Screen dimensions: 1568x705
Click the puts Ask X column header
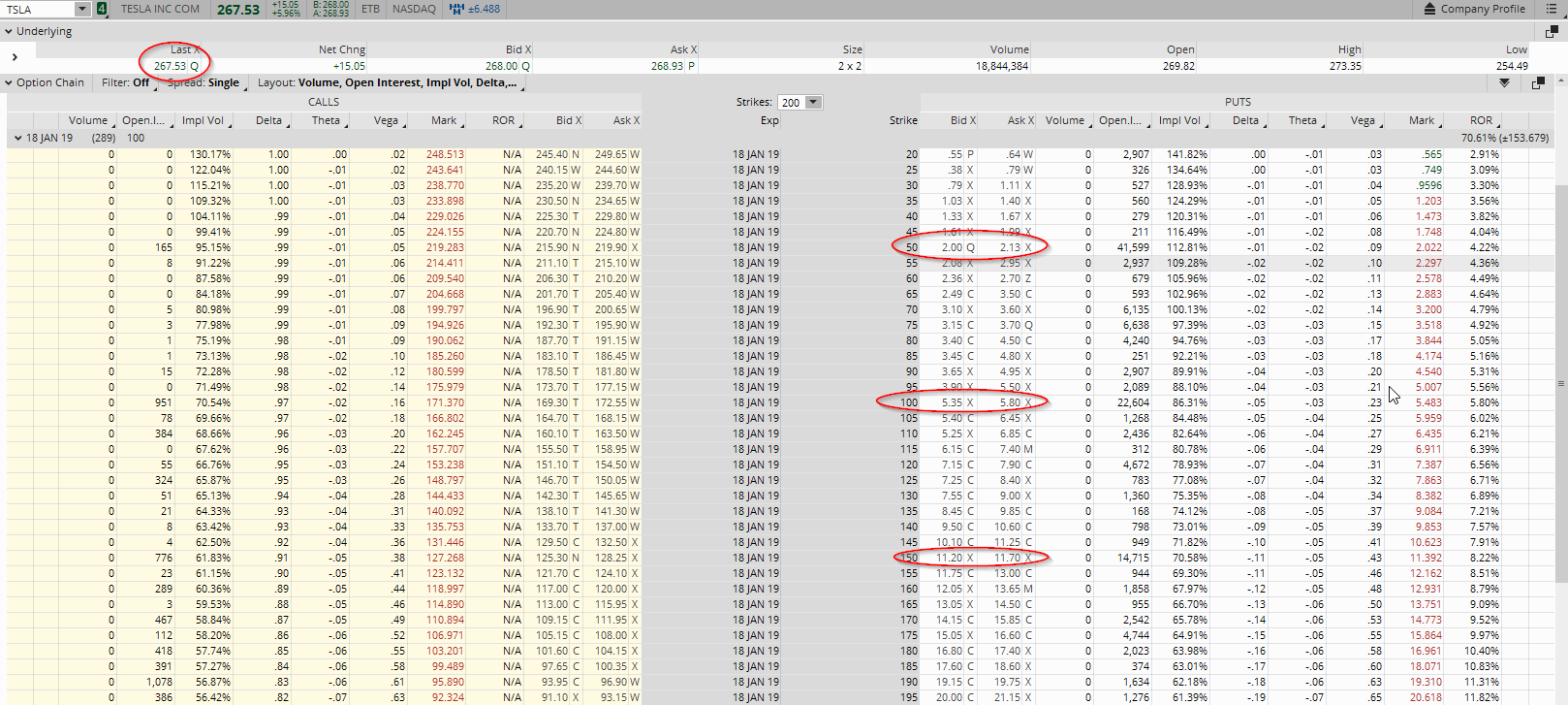point(1020,120)
